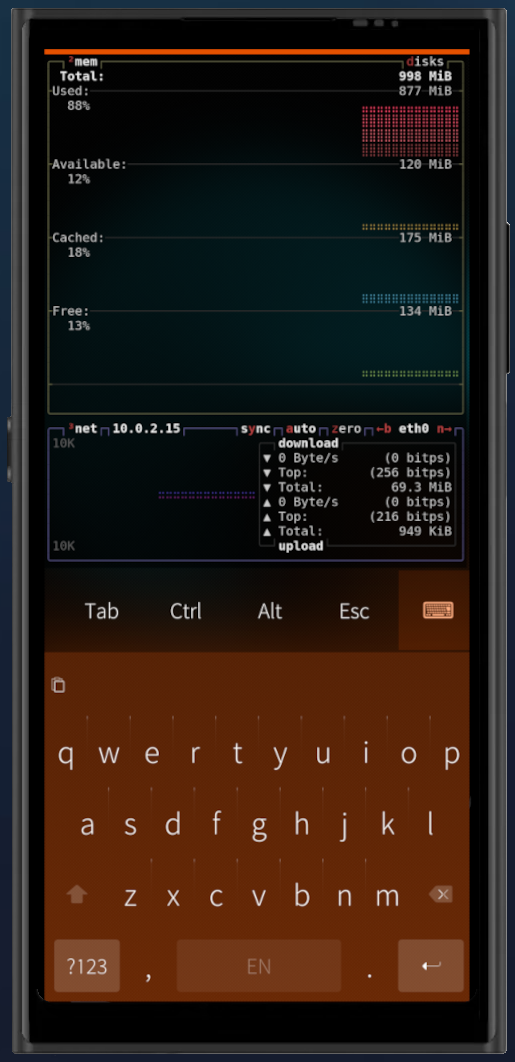This screenshot has height=1062, width=515.
Task: Tap the y key
Action: (x=280, y=754)
